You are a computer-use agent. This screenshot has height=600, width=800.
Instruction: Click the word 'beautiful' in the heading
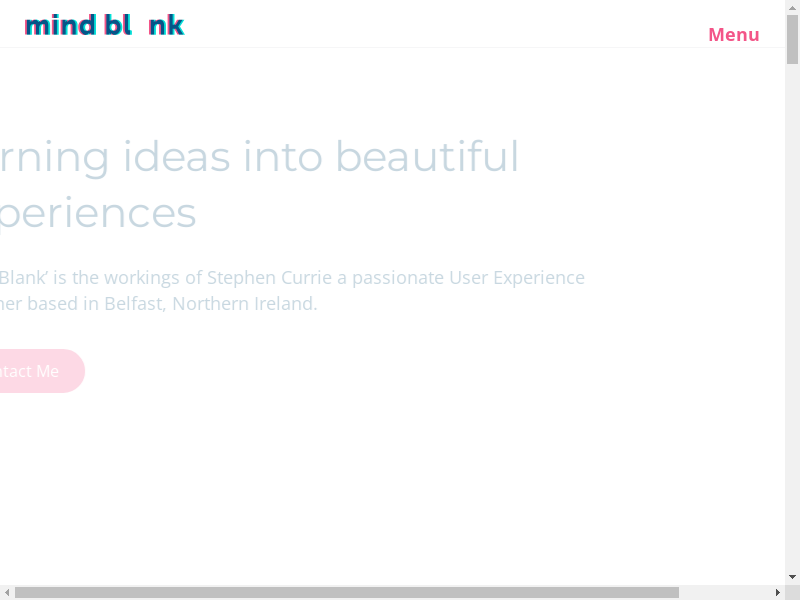pos(427,157)
